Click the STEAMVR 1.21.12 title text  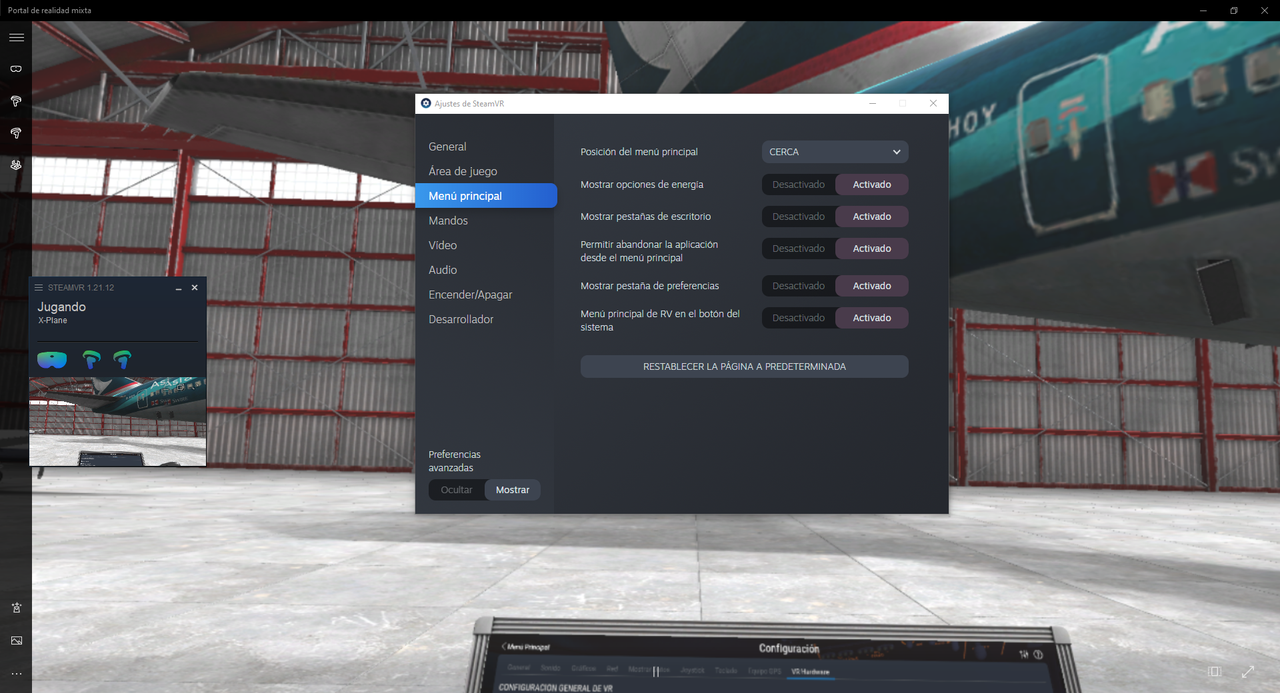pyautogui.click(x=81, y=288)
